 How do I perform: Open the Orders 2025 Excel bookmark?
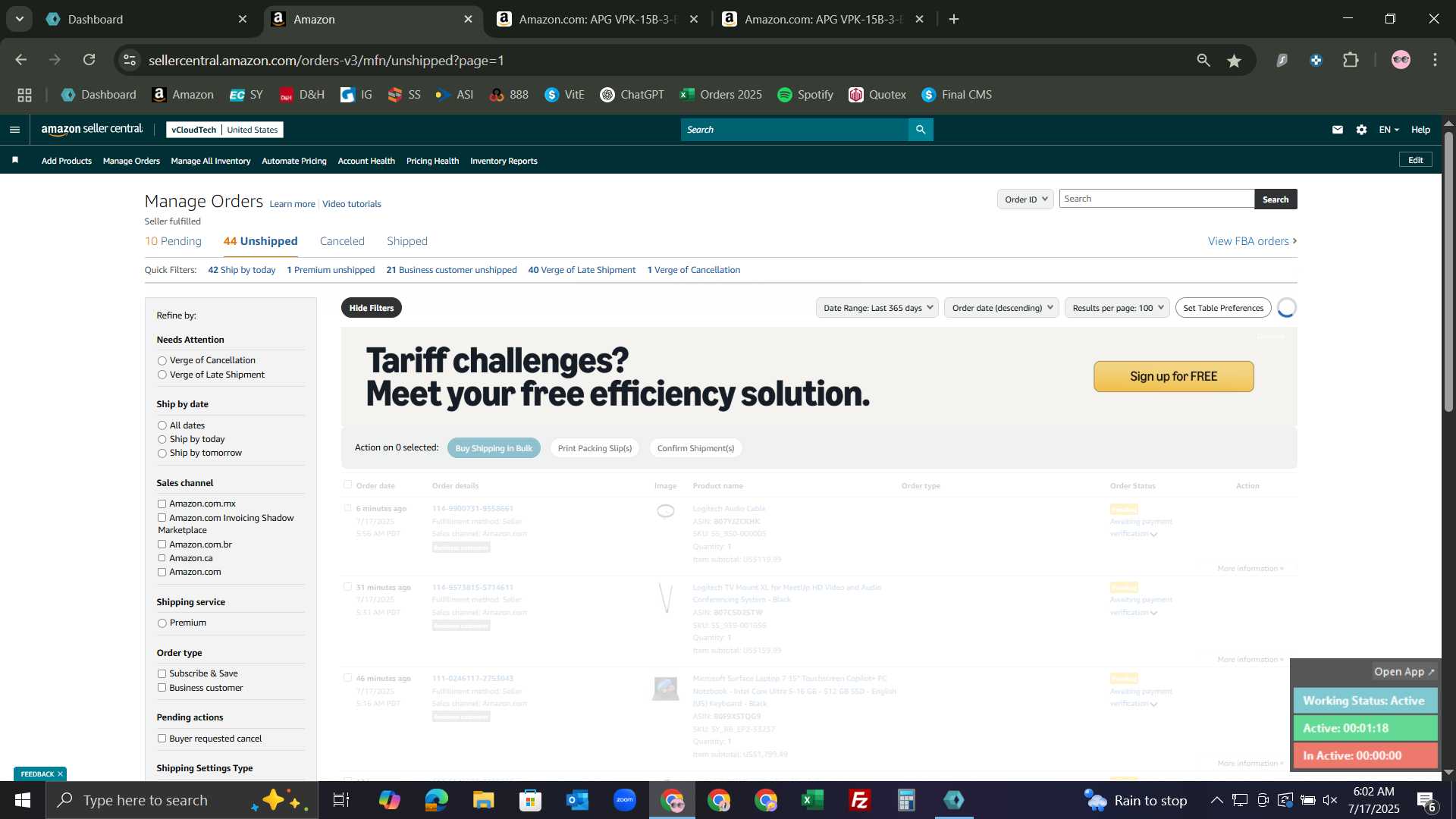tap(720, 95)
